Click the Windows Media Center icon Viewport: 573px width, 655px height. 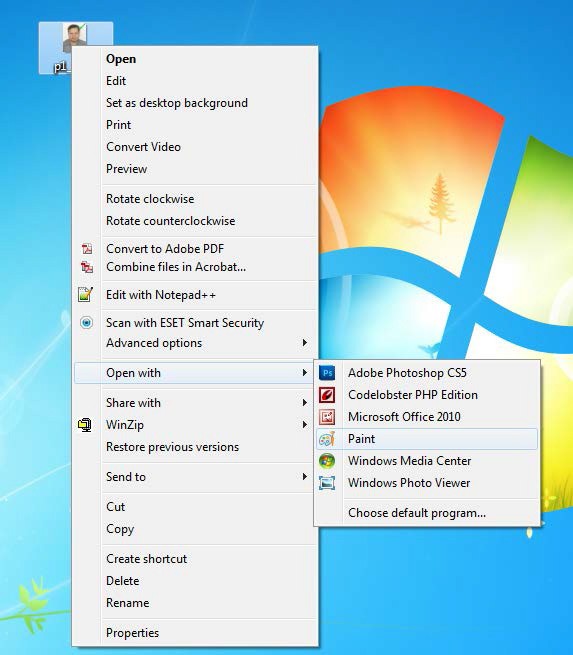pyautogui.click(x=327, y=461)
